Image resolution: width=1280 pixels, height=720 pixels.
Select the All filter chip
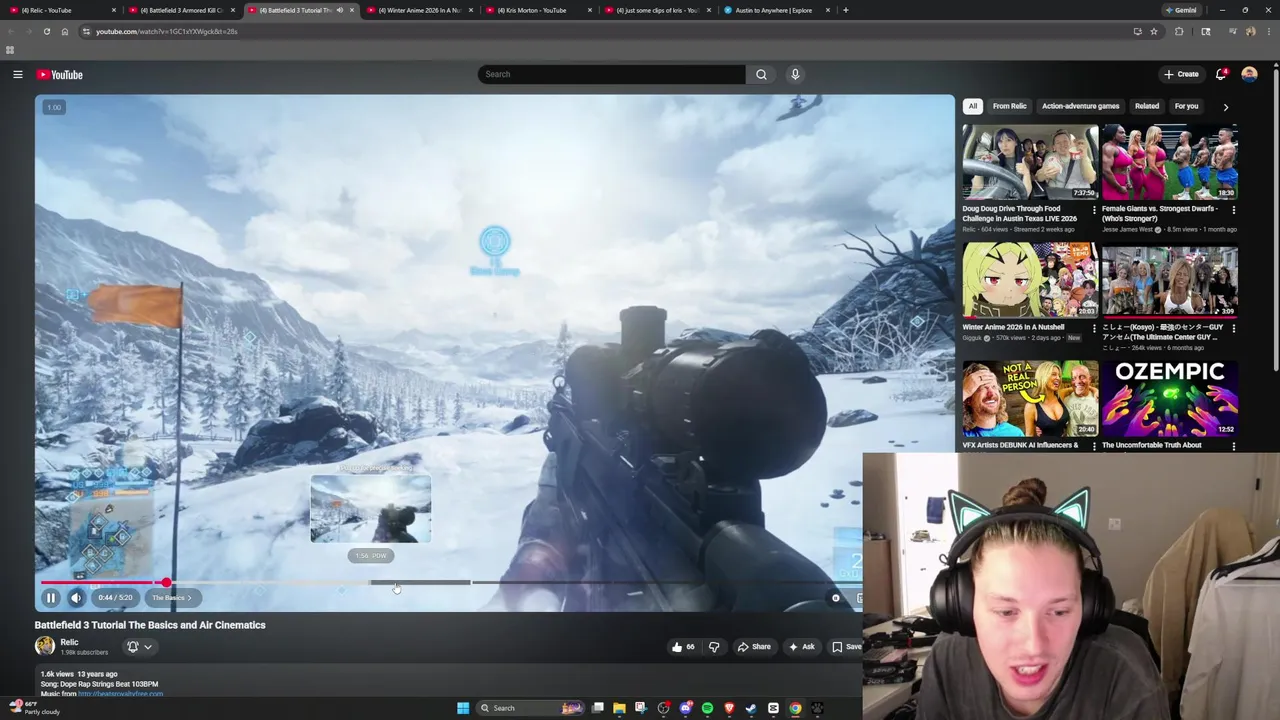[972, 106]
